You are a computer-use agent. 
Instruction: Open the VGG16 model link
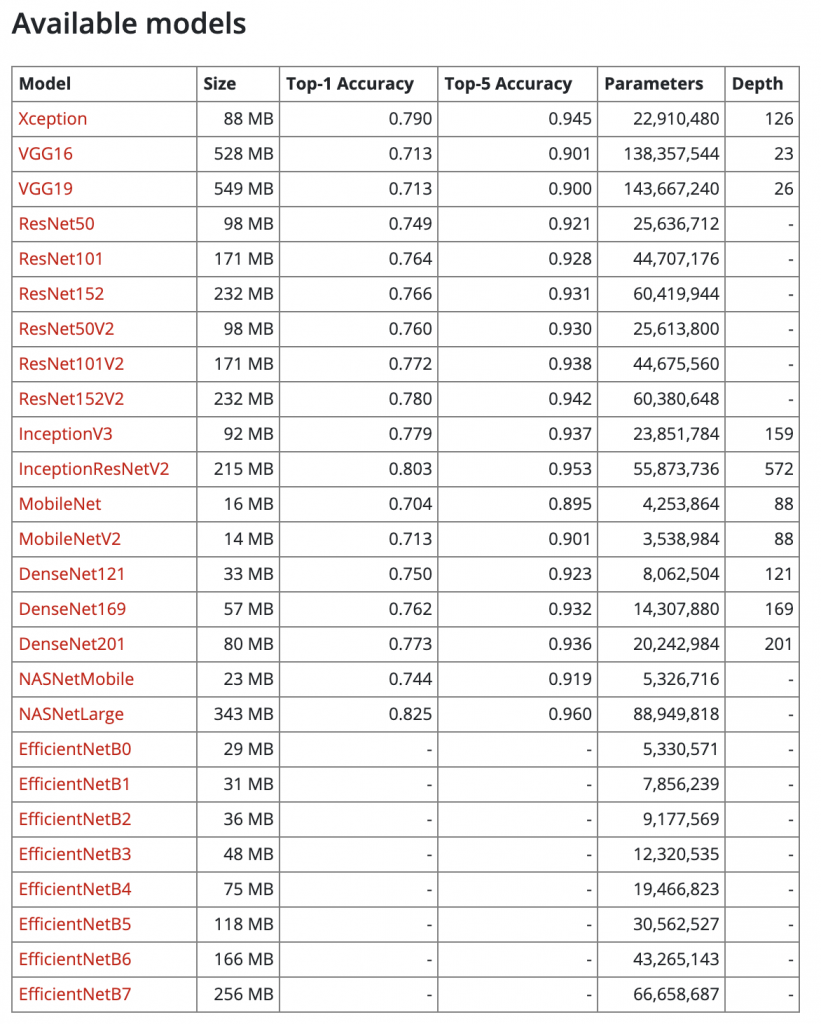click(46, 154)
